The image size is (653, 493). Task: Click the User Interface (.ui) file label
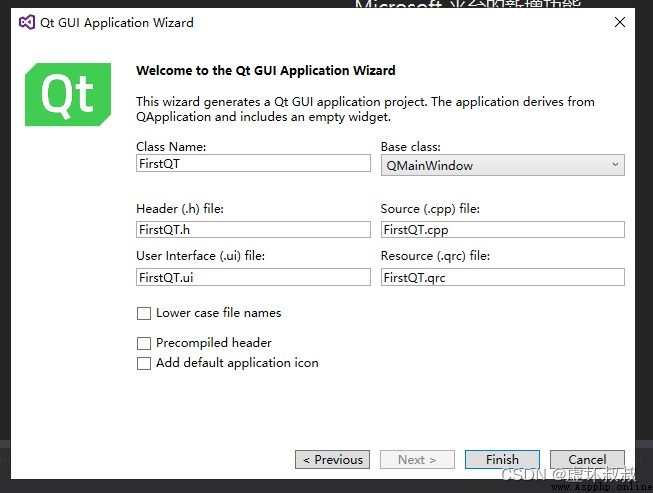[200, 256]
